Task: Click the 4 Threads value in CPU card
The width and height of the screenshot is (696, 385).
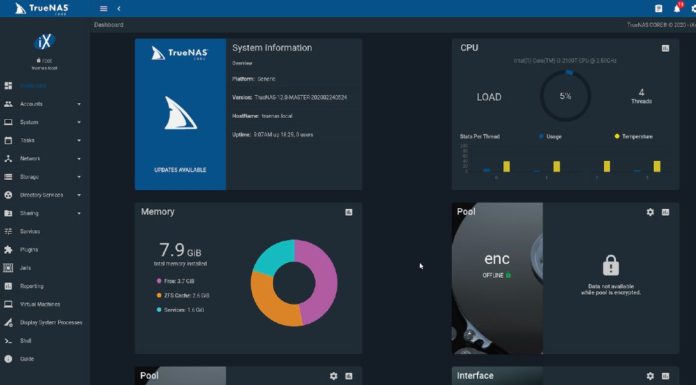Action: (641, 96)
